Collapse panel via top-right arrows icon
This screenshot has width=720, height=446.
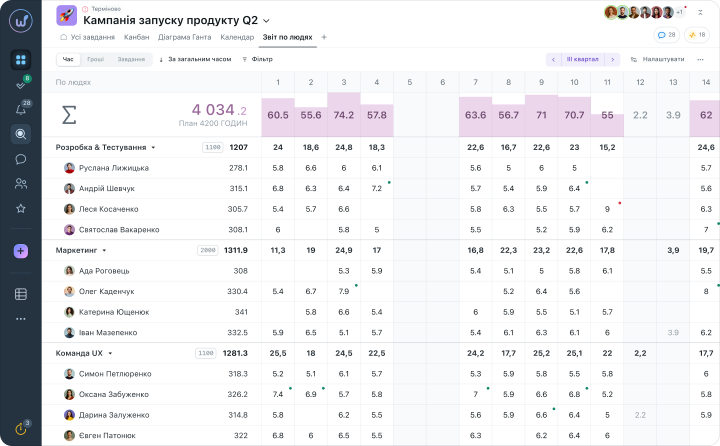pyautogui.click(x=700, y=12)
